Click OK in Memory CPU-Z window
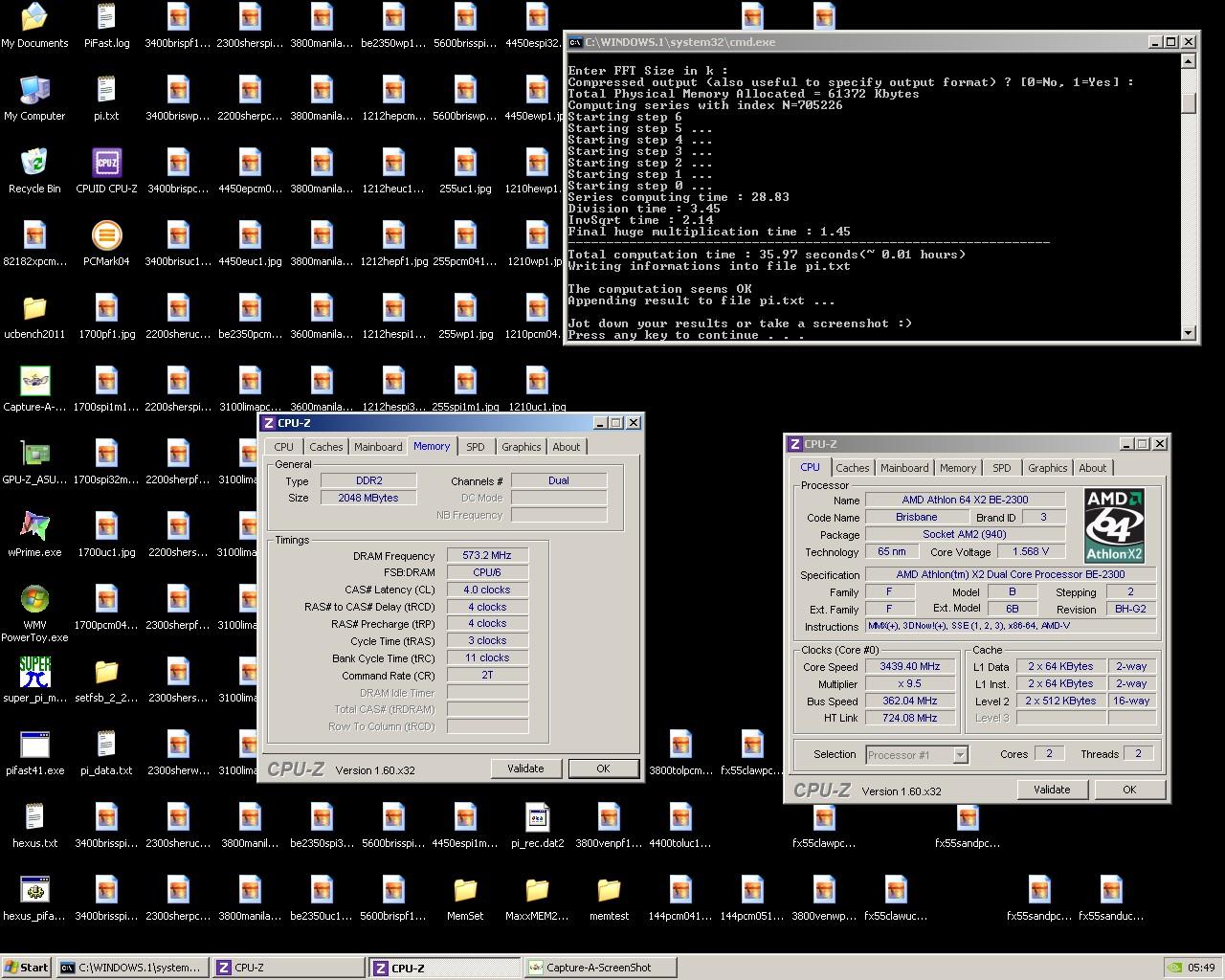This screenshot has height=980, width=1225. coord(603,768)
